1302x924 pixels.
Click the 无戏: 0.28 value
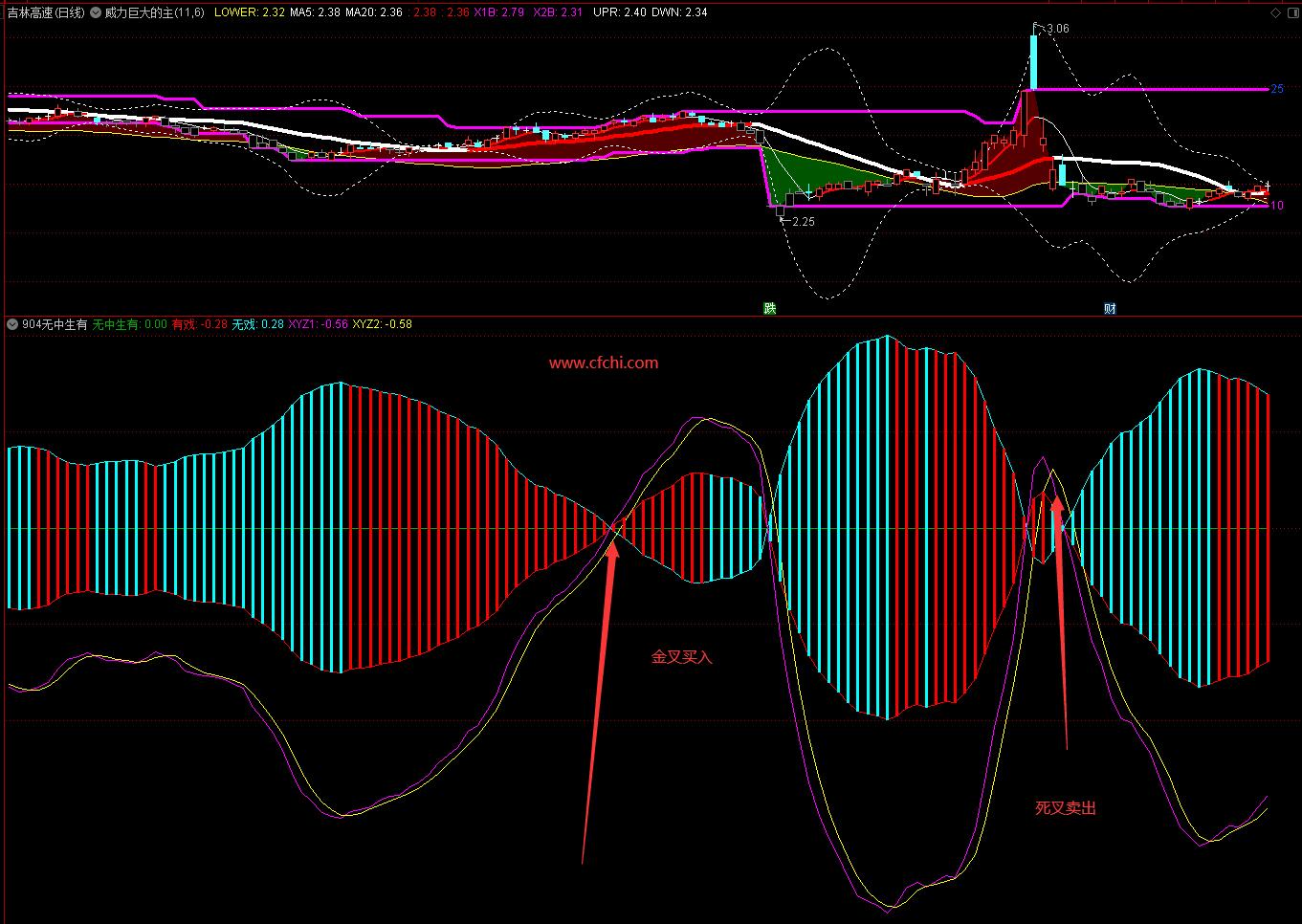[258, 324]
